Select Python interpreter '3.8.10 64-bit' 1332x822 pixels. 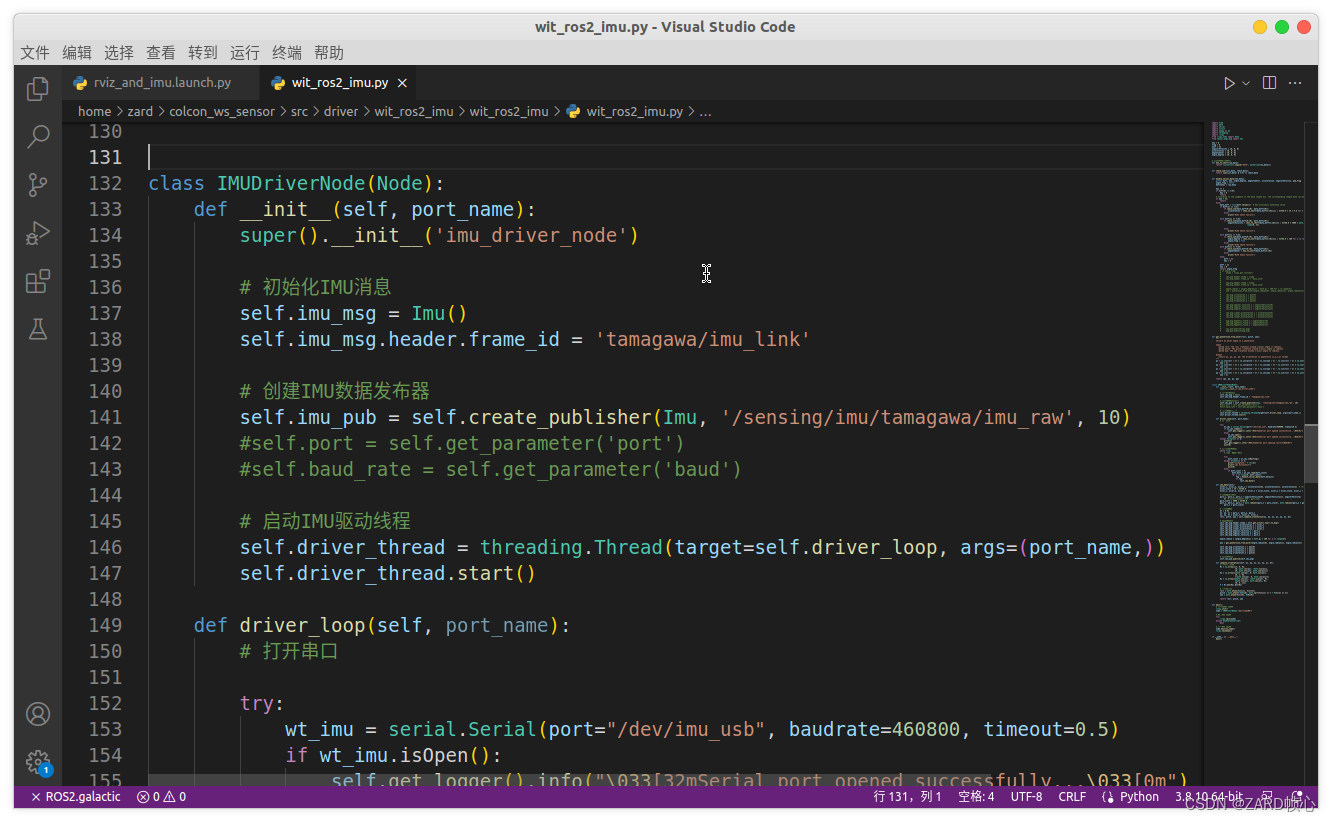pos(1208,797)
